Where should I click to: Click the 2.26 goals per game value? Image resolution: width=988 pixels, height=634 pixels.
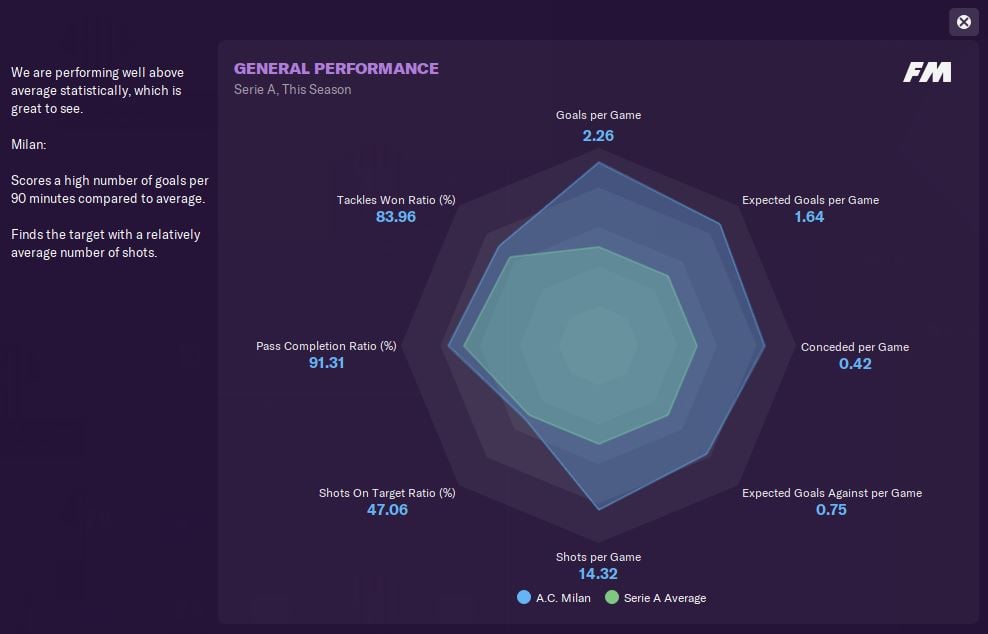click(x=598, y=135)
